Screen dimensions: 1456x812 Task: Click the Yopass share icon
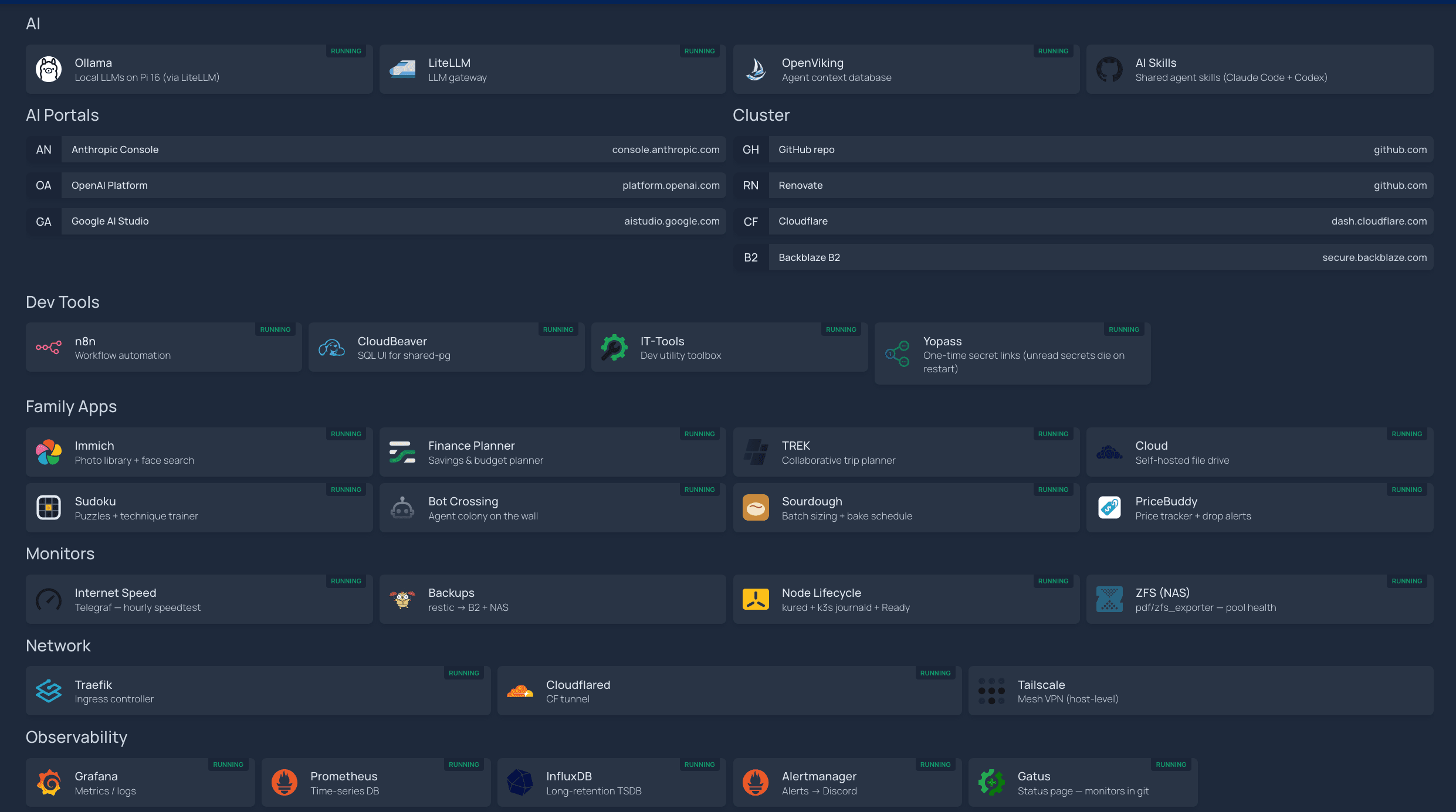(898, 354)
